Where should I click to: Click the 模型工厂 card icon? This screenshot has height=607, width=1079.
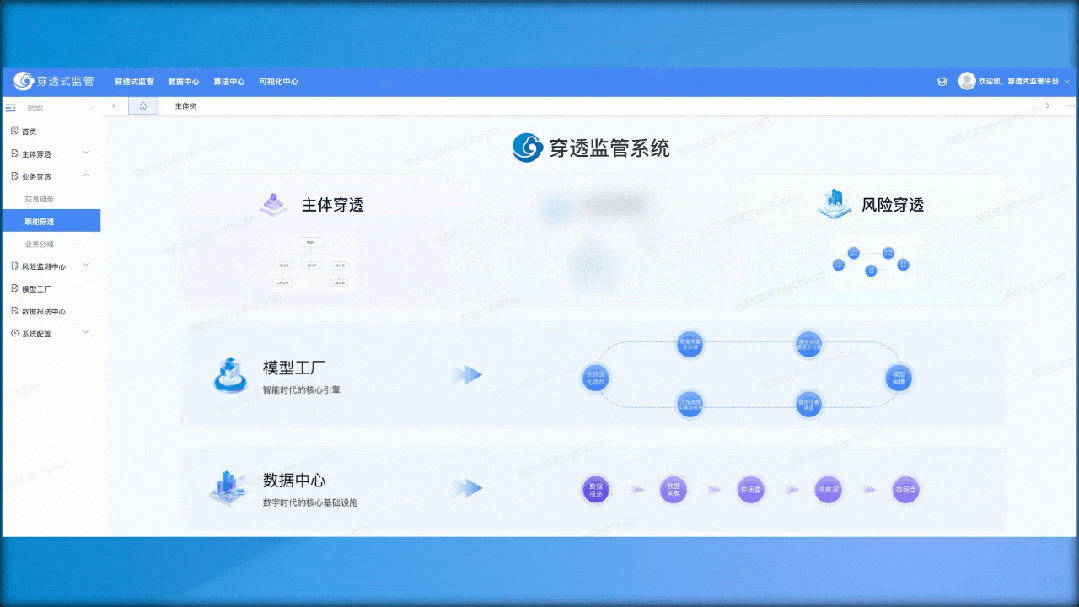pos(230,375)
